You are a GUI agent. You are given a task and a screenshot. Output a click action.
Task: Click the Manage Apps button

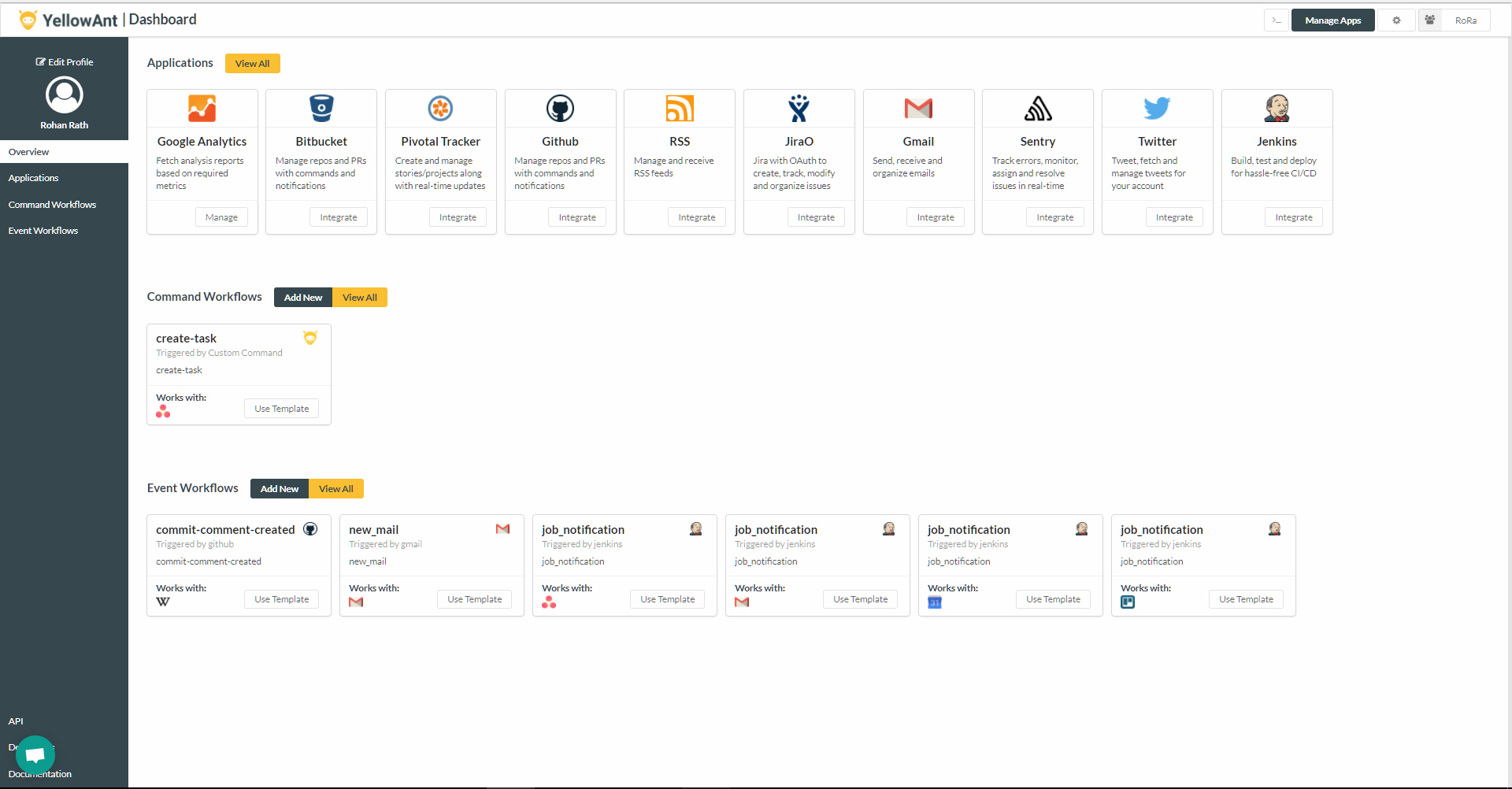pyautogui.click(x=1332, y=20)
